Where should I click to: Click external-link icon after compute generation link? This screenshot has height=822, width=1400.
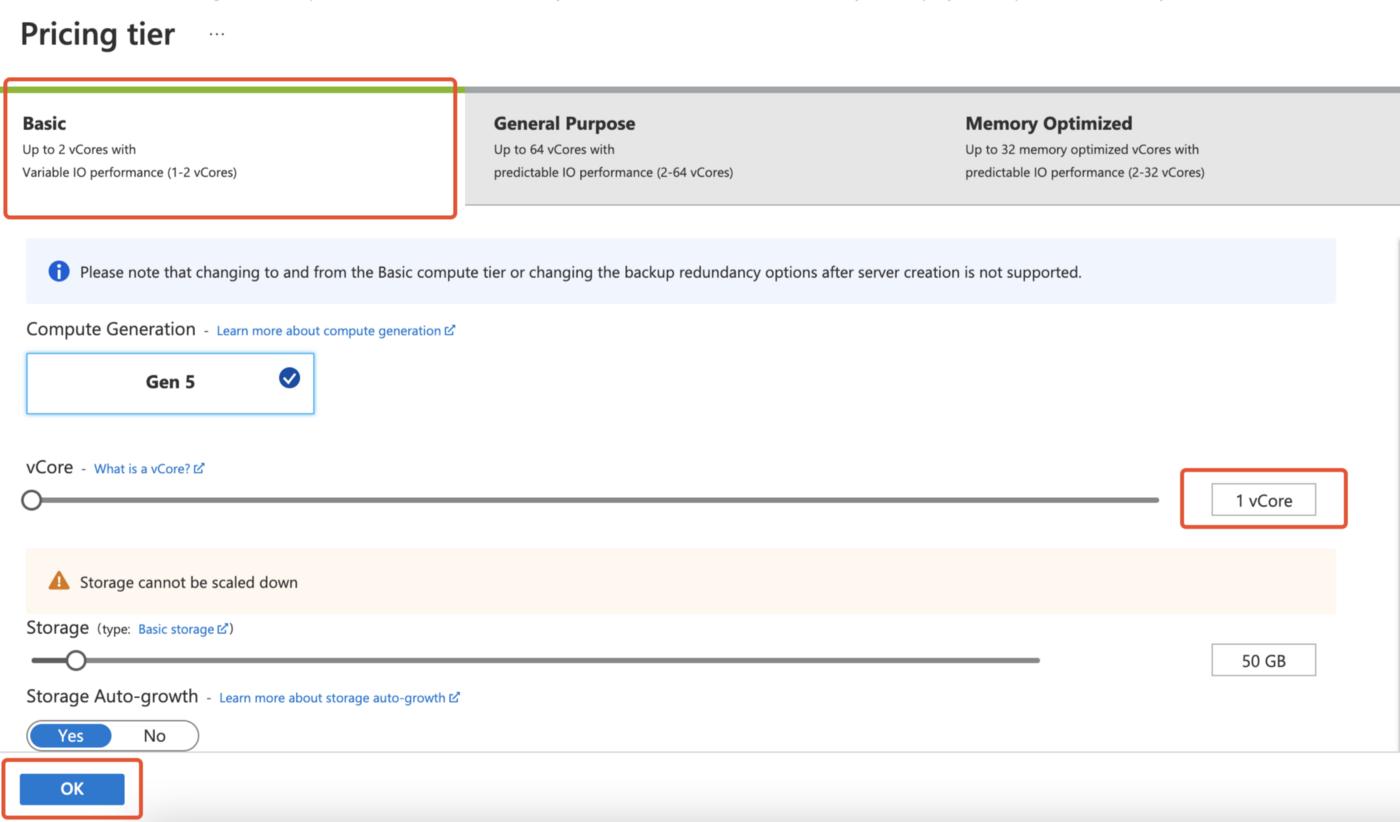[450, 330]
